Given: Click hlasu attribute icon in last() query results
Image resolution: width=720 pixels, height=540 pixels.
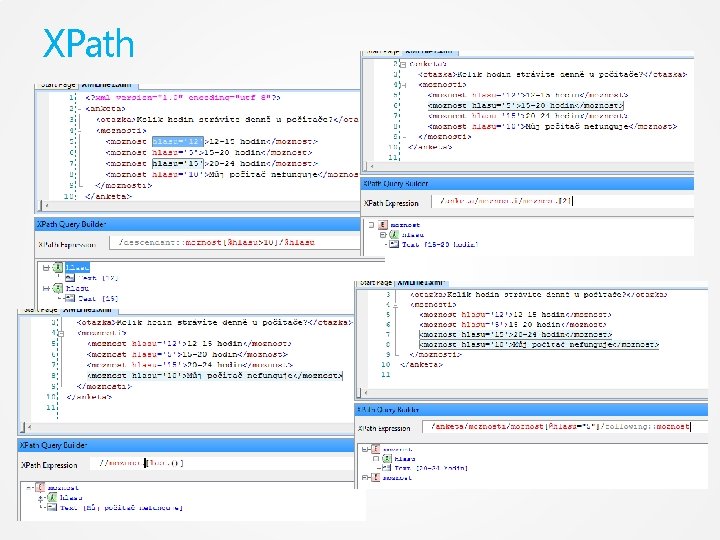Looking at the screenshot, I should click(x=52, y=497).
